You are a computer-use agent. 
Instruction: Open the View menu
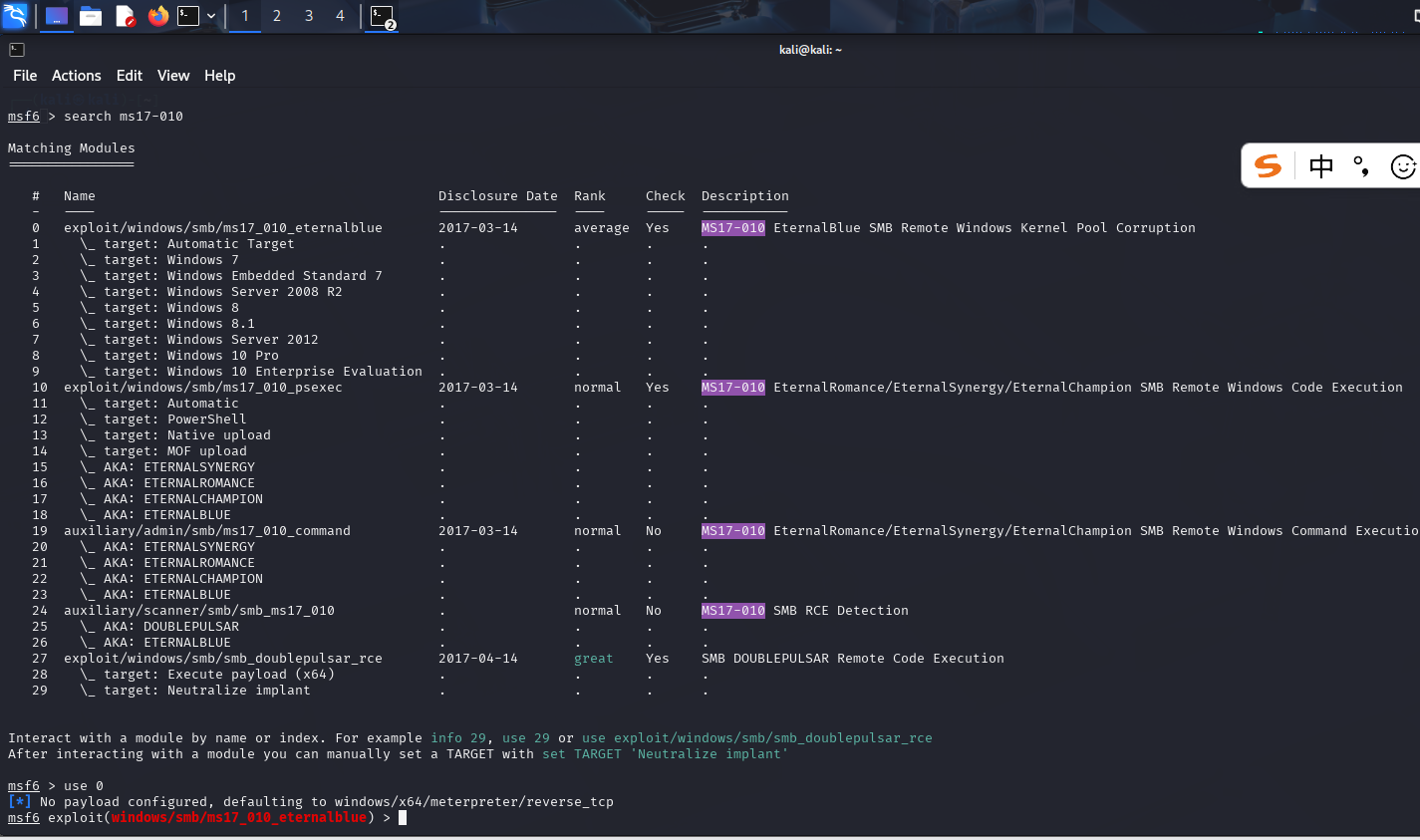click(173, 76)
